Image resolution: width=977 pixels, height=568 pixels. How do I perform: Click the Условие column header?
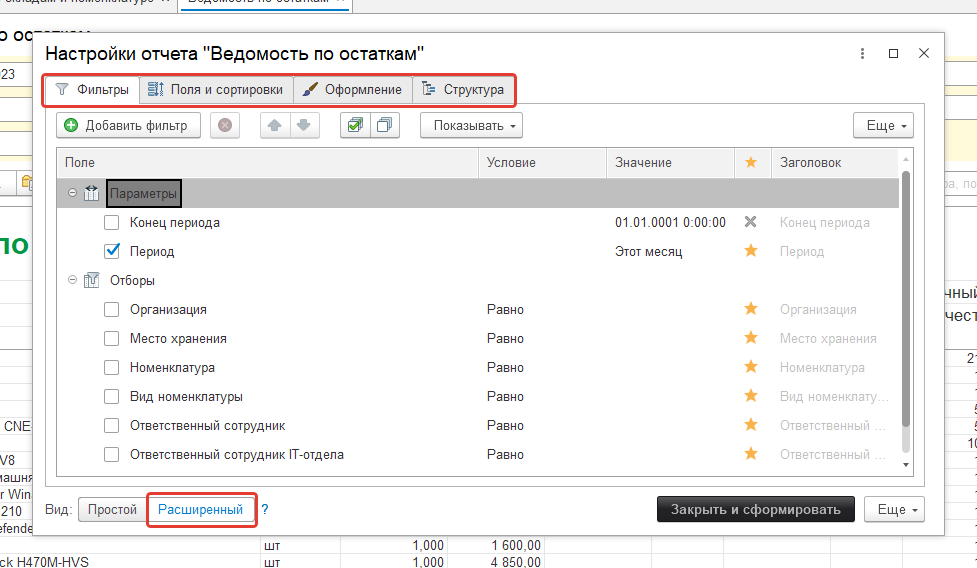pos(542,163)
